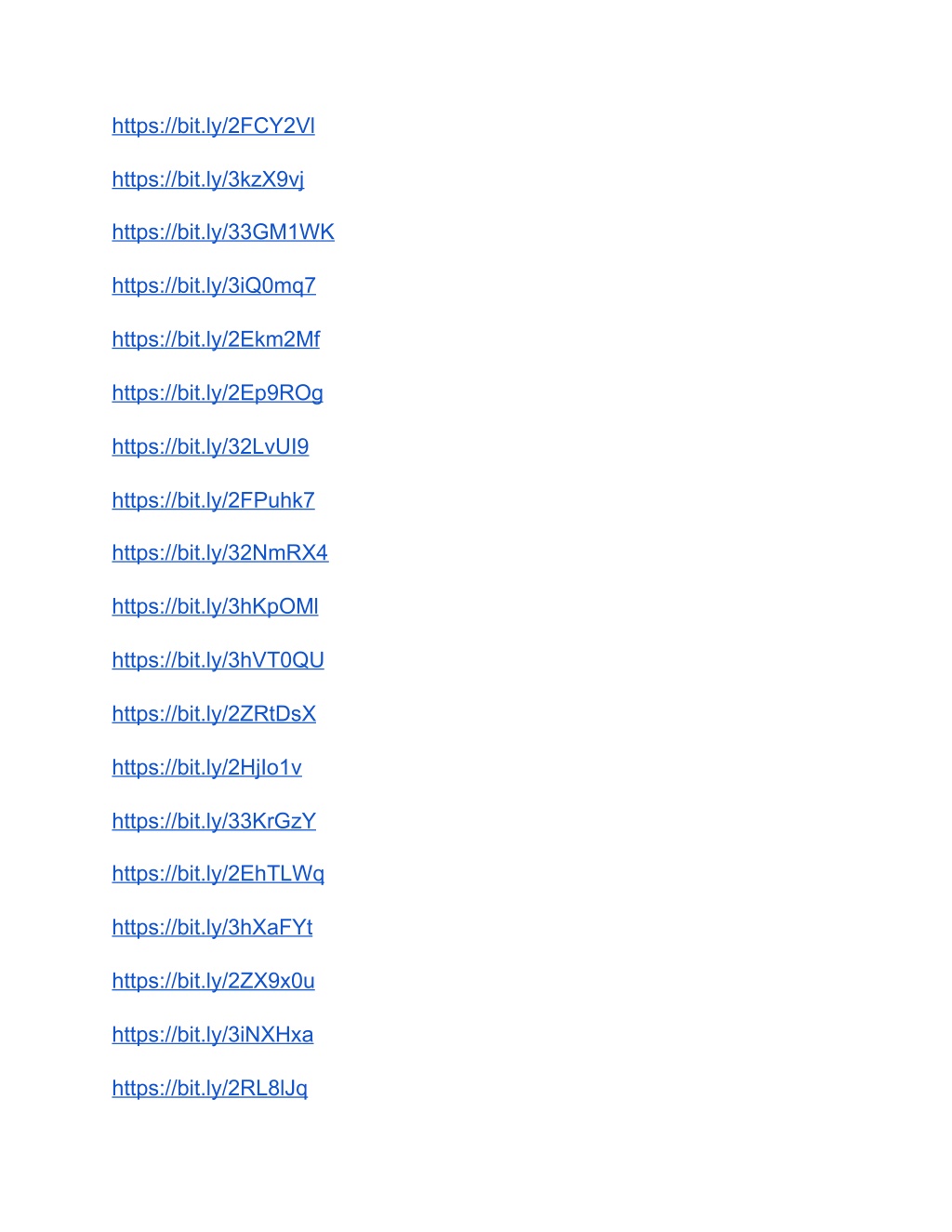Follow the bit.ly/2EhTLWq link

click(x=218, y=874)
